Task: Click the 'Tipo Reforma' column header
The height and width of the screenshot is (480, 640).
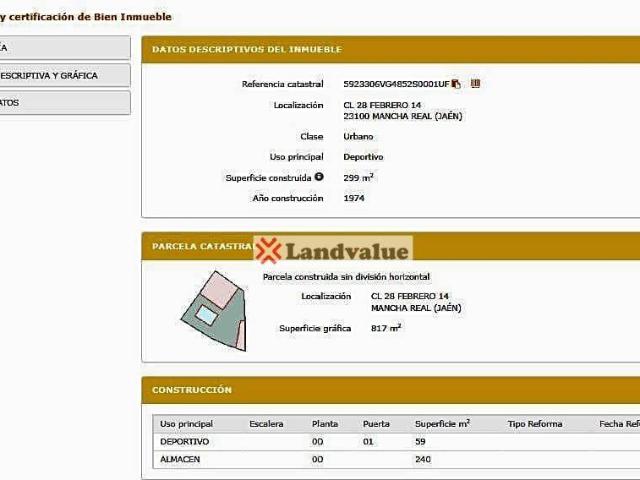Action: (535, 424)
